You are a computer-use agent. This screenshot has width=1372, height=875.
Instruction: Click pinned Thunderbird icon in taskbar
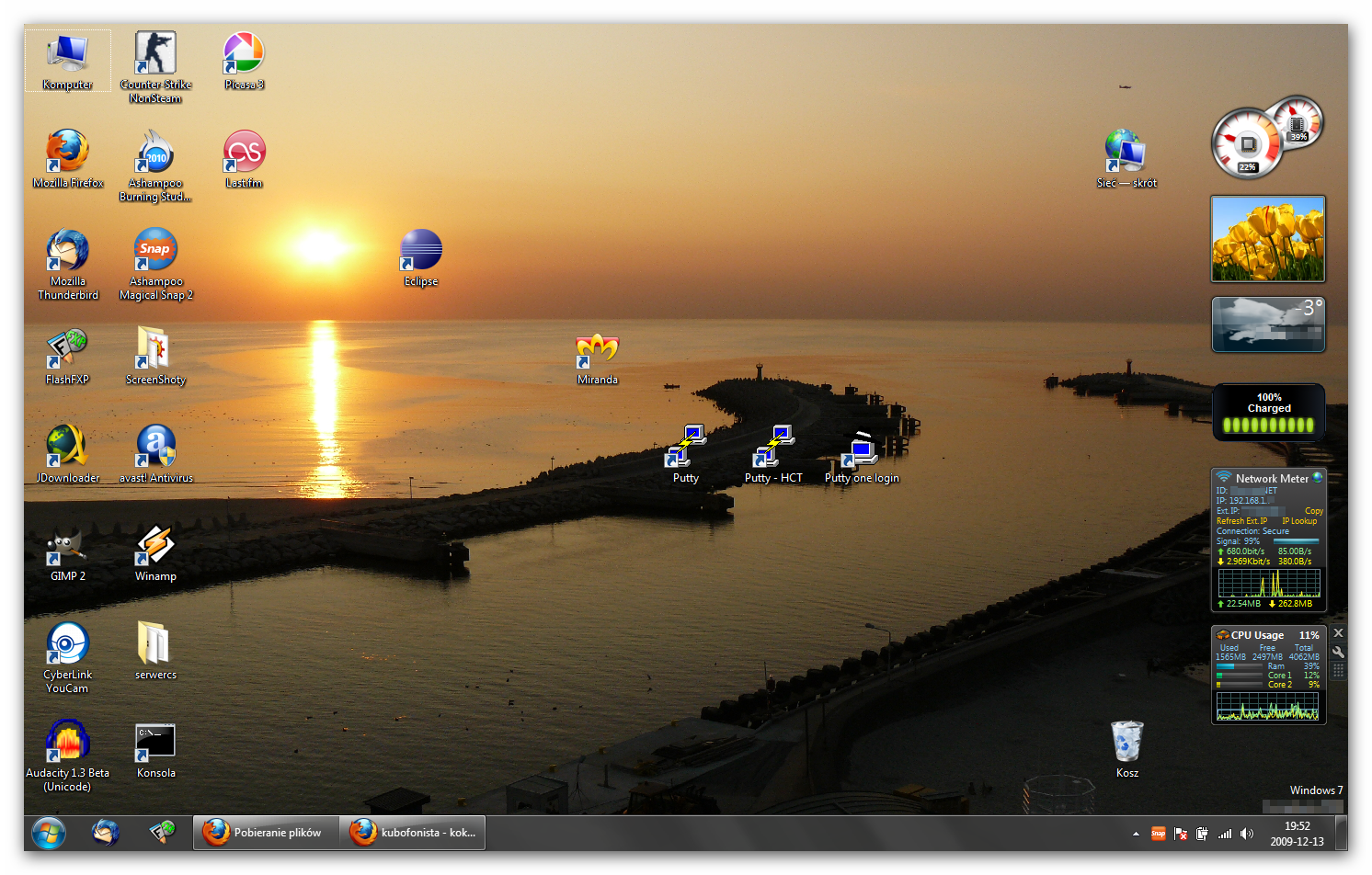[x=106, y=833]
